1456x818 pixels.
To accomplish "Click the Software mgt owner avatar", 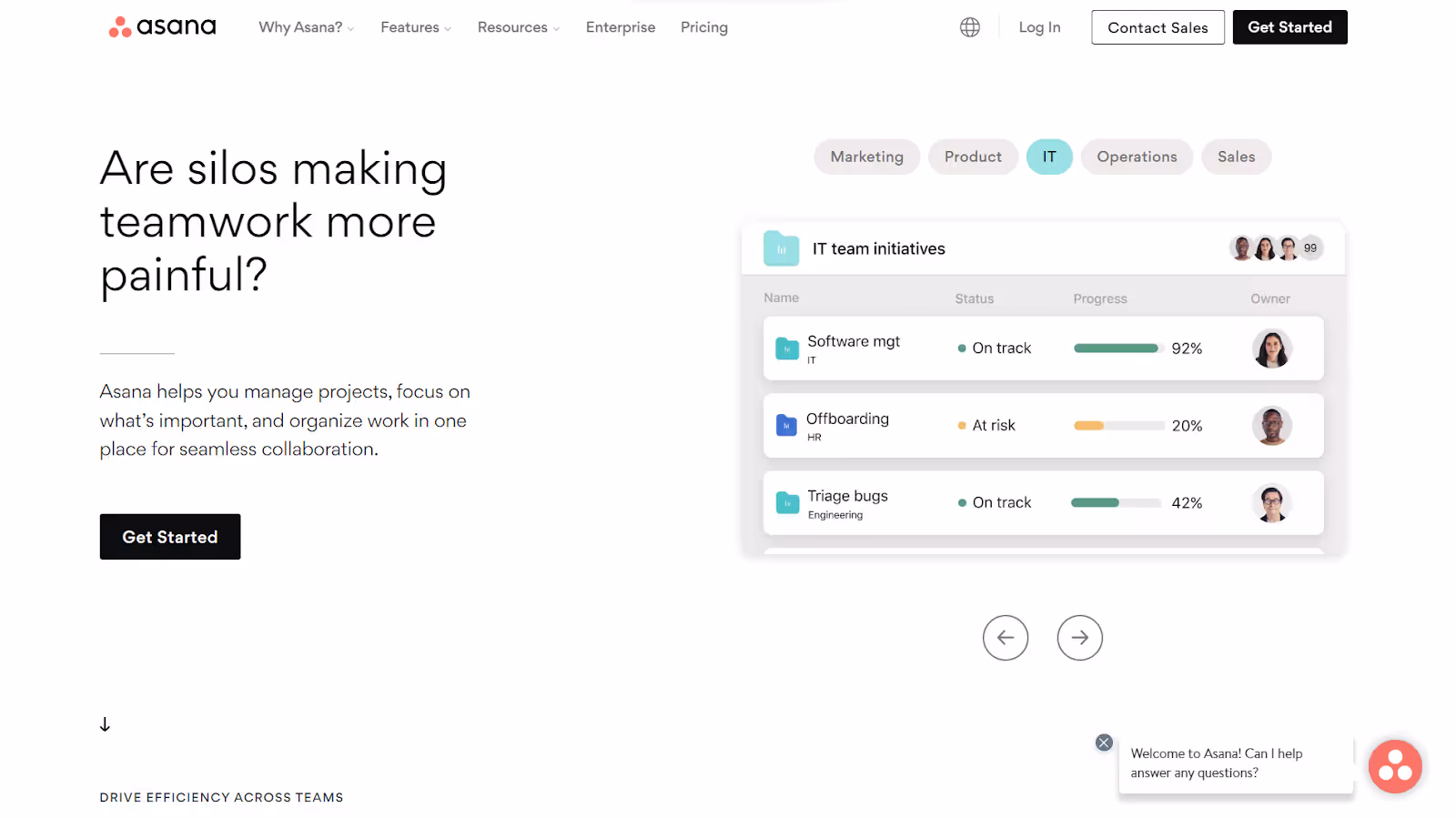I will coord(1272,348).
